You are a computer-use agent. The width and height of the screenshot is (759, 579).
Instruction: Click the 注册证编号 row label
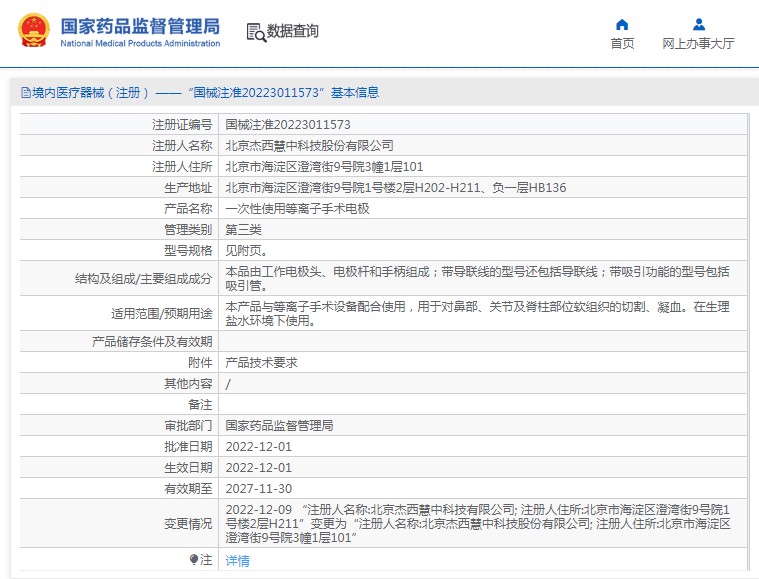click(182, 125)
